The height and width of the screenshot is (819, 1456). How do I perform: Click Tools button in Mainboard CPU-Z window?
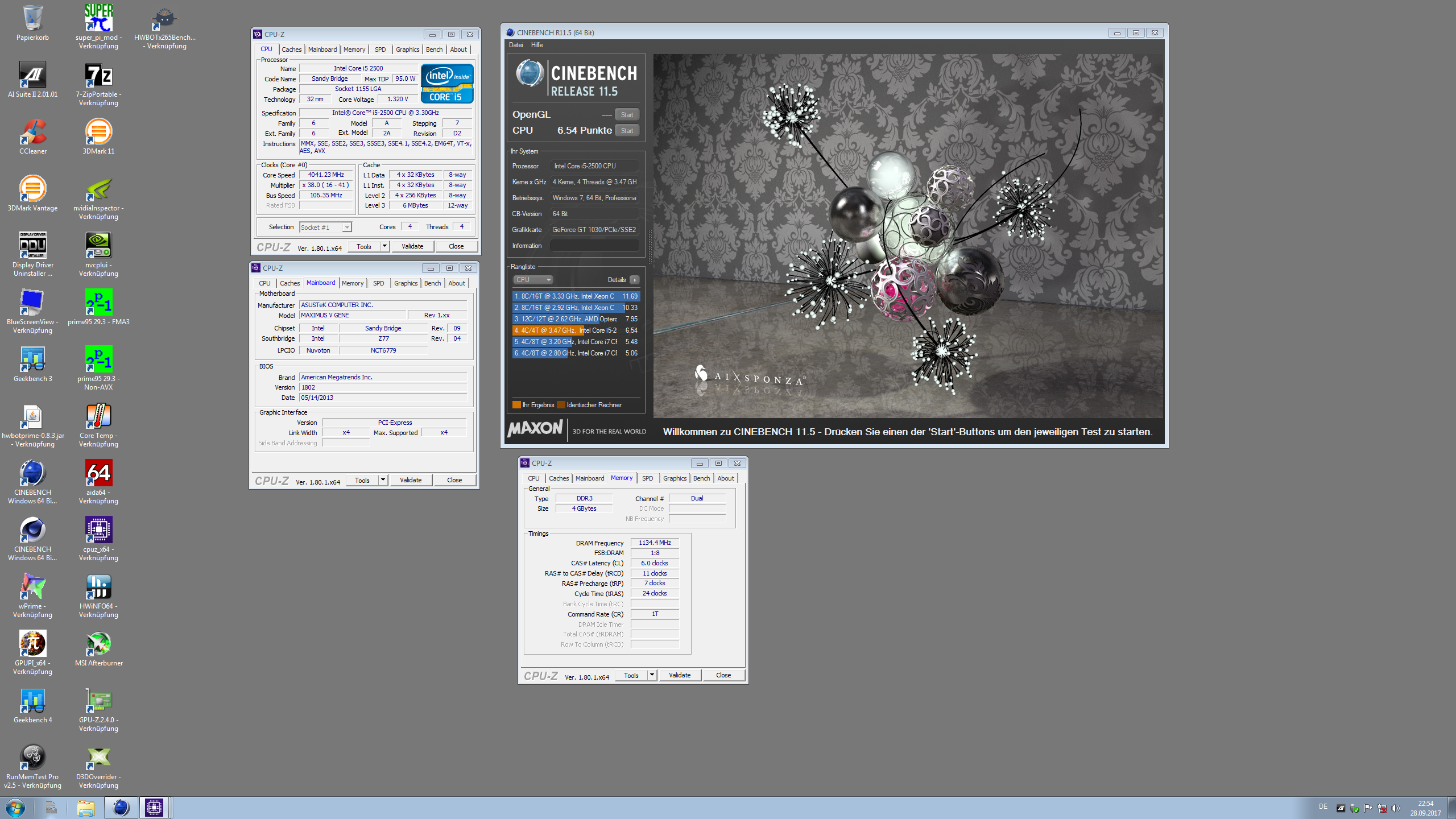click(362, 480)
